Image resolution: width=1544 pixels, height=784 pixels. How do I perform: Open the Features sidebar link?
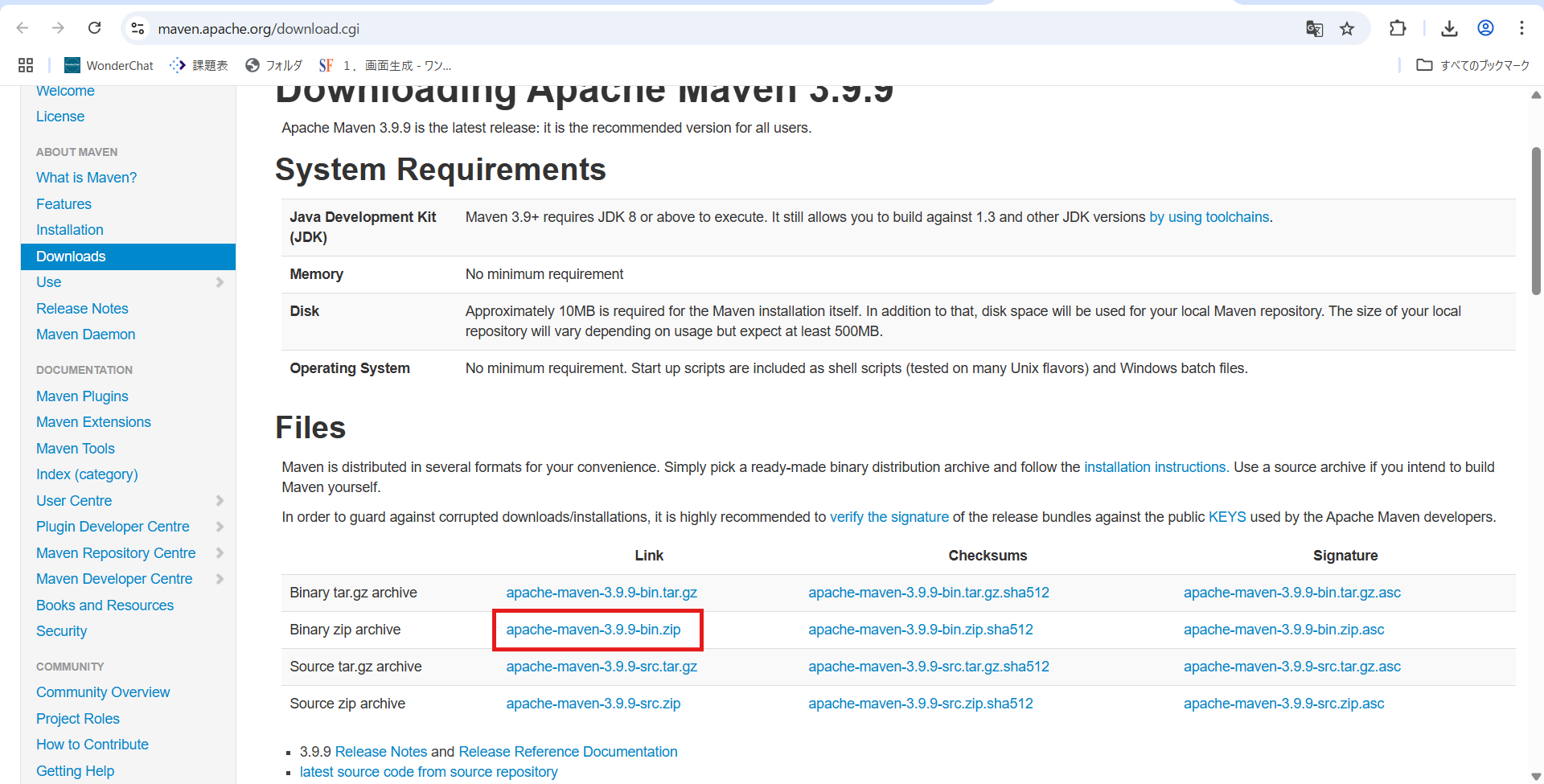click(x=64, y=204)
